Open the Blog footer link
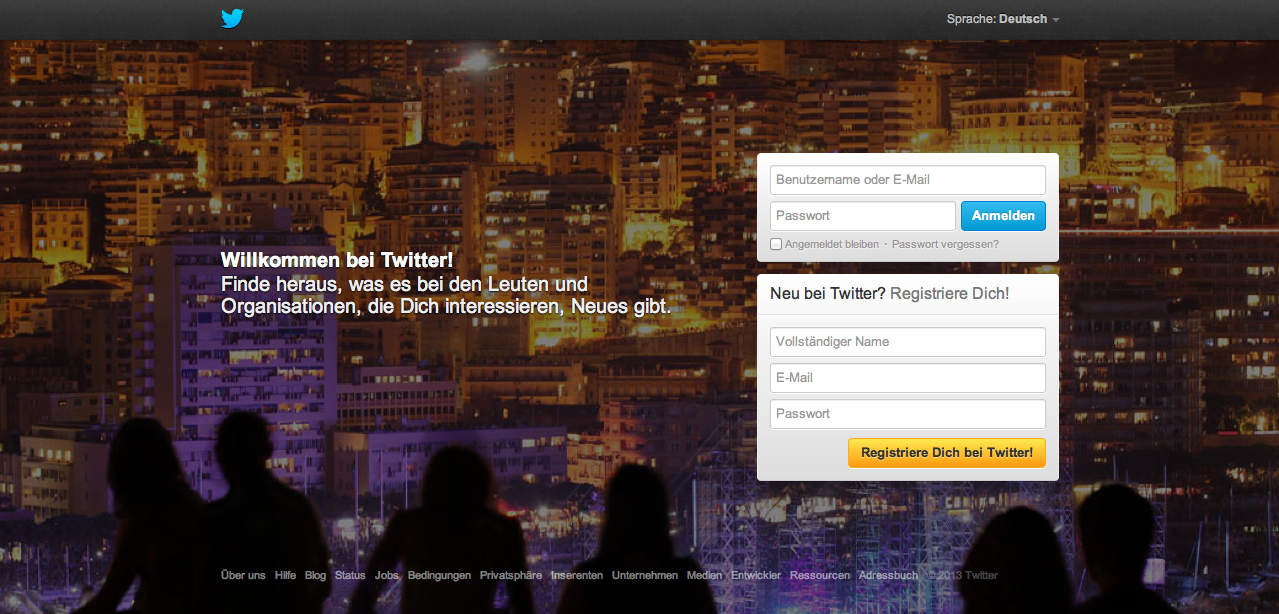Viewport: 1279px width, 614px height. coord(315,575)
